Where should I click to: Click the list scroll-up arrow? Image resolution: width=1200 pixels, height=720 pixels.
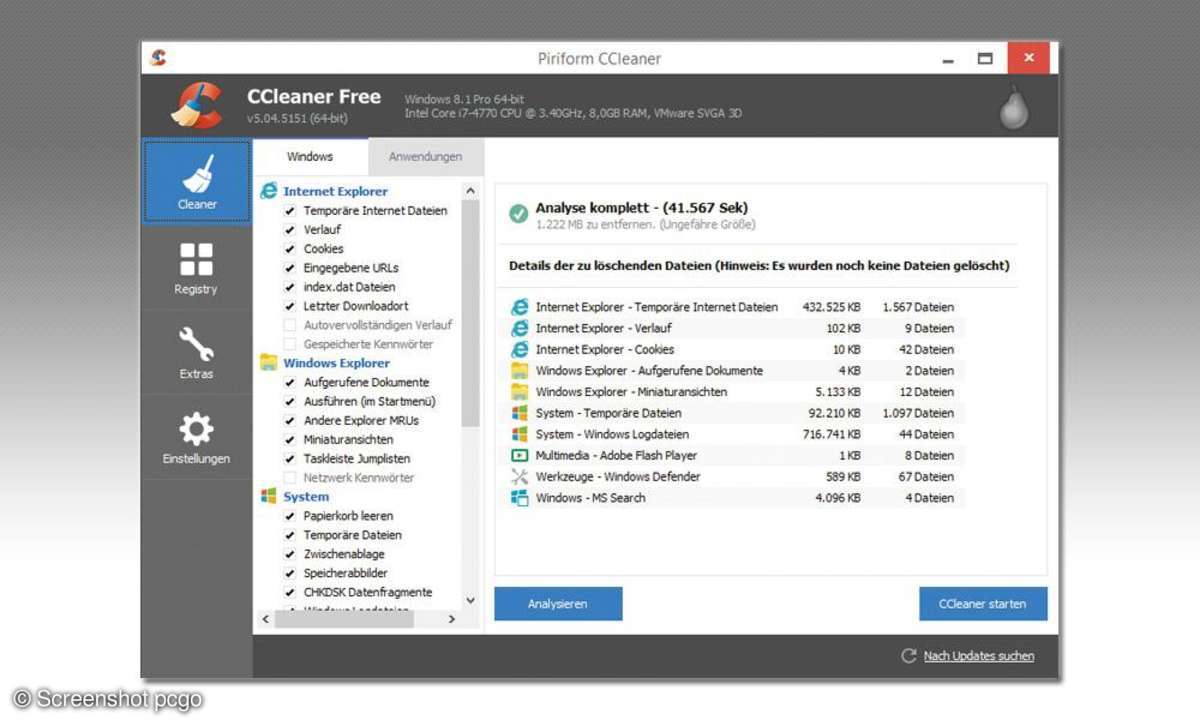click(471, 190)
